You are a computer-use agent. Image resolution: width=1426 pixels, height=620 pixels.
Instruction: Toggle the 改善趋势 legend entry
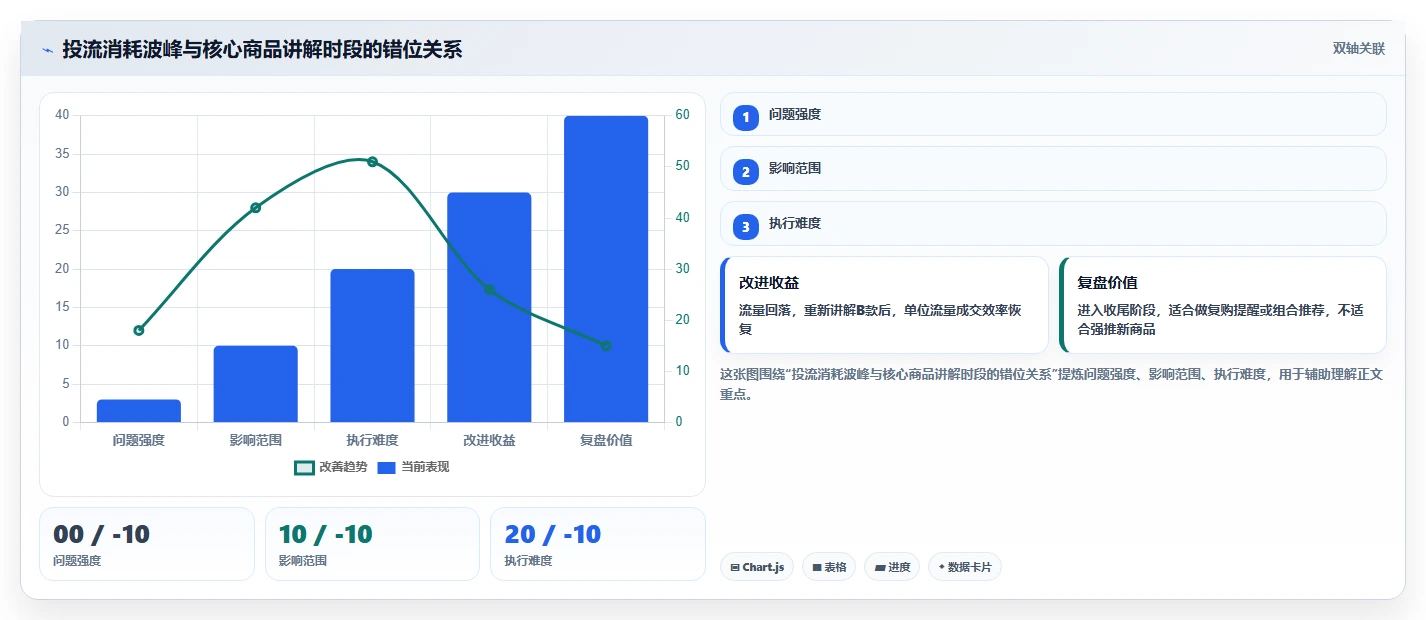pos(331,467)
